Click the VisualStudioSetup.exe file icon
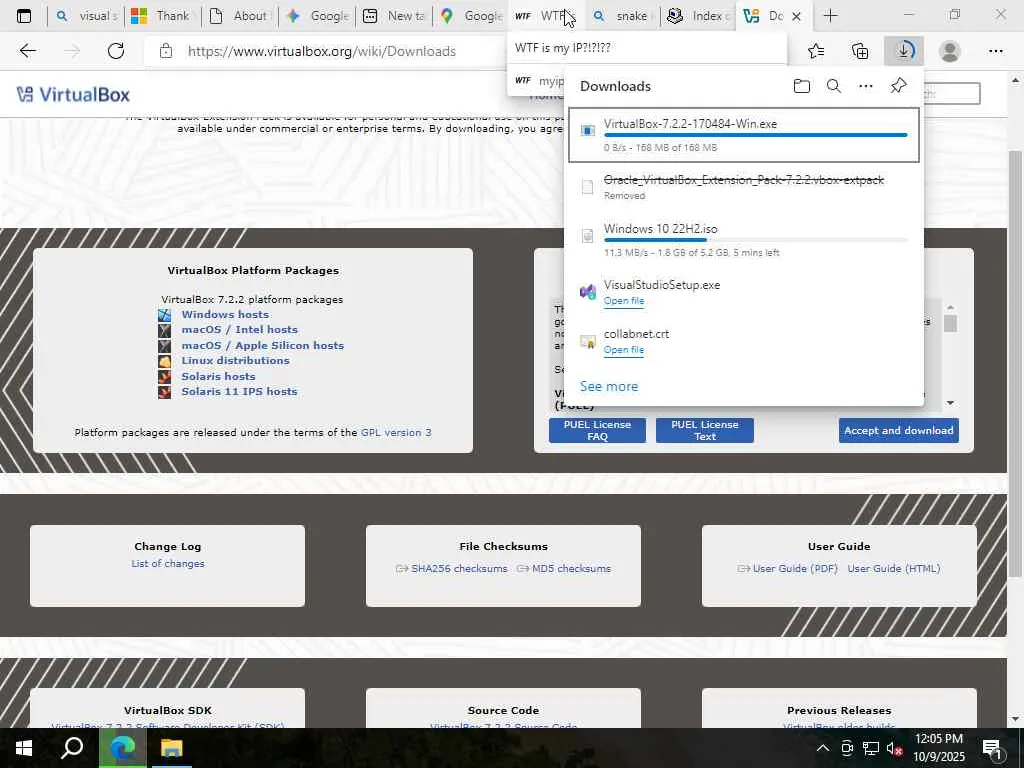The width and height of the screenshot is (1024, 768). 588,292
